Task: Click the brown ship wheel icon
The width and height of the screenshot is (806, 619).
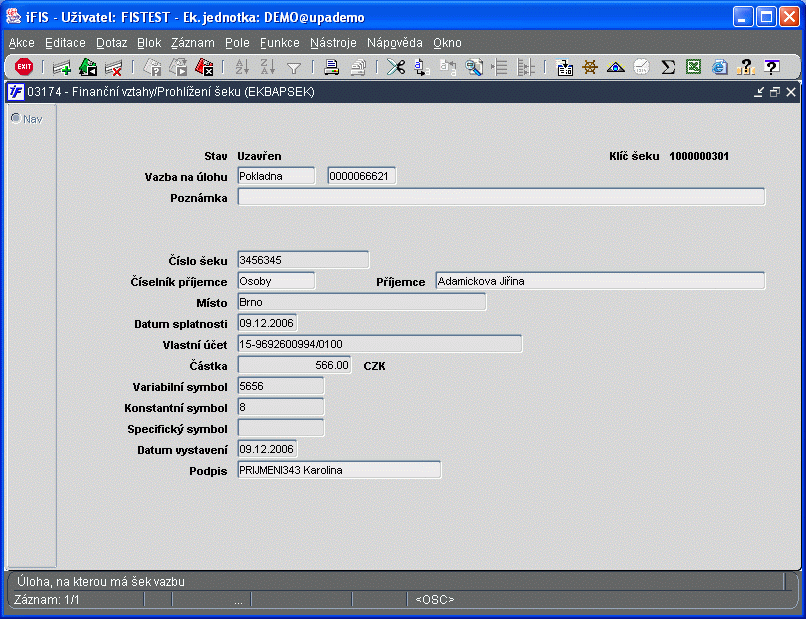Action: pos(590,67)
